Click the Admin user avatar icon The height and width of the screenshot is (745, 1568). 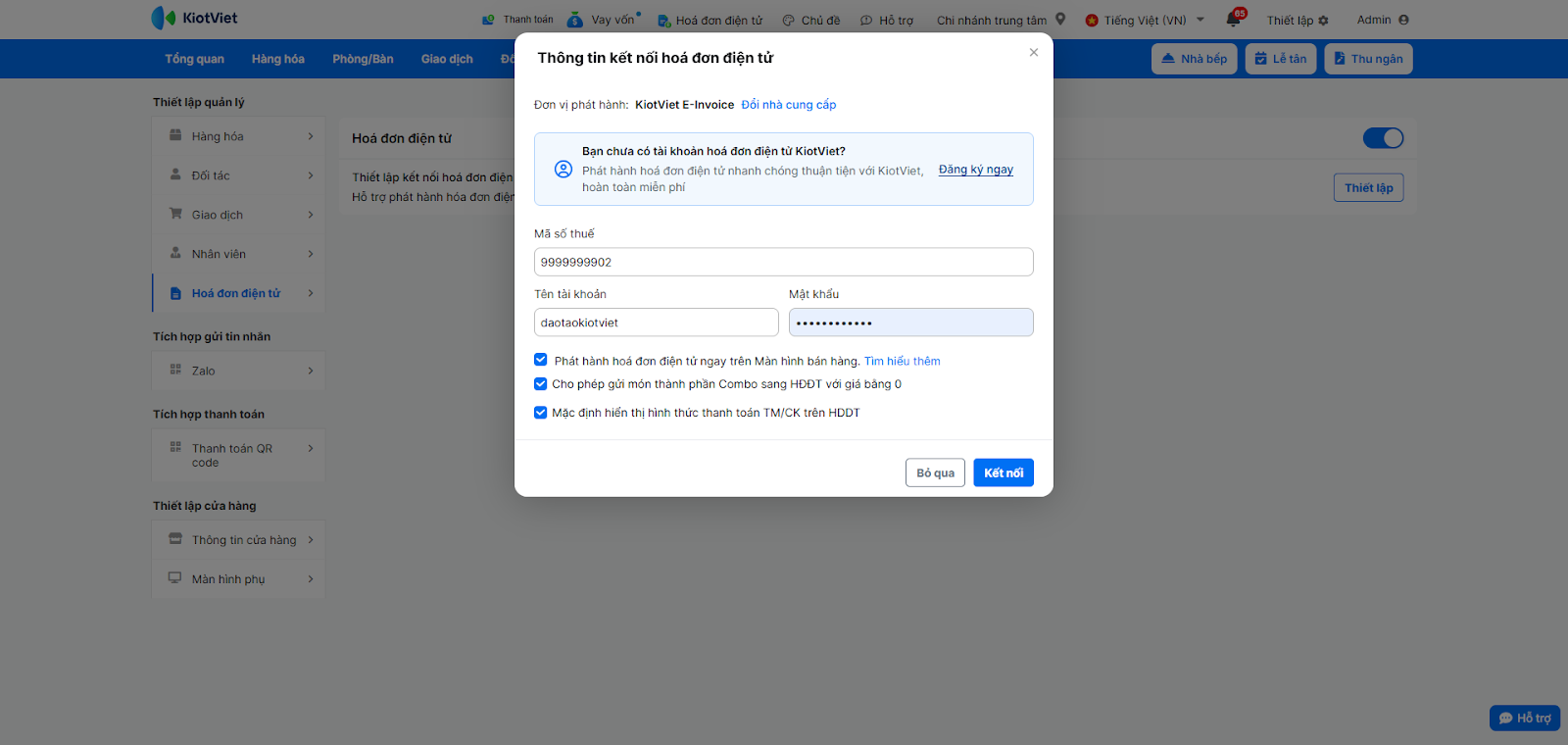[x=1403, y=20]
